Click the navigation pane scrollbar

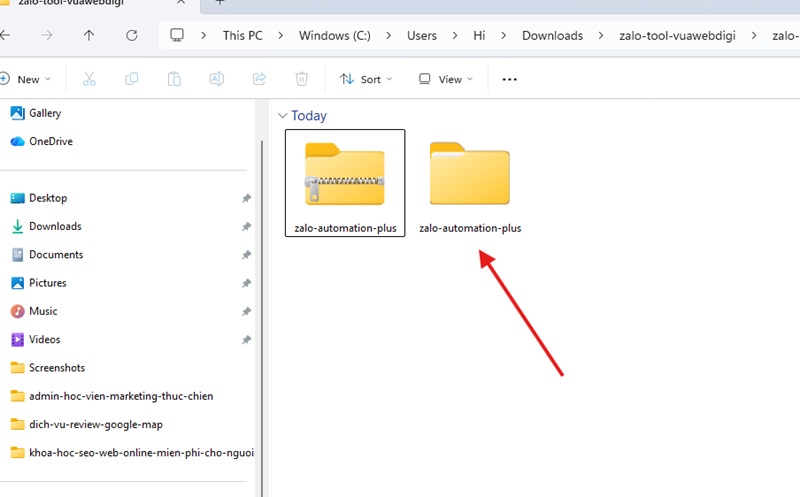(262, 318)
